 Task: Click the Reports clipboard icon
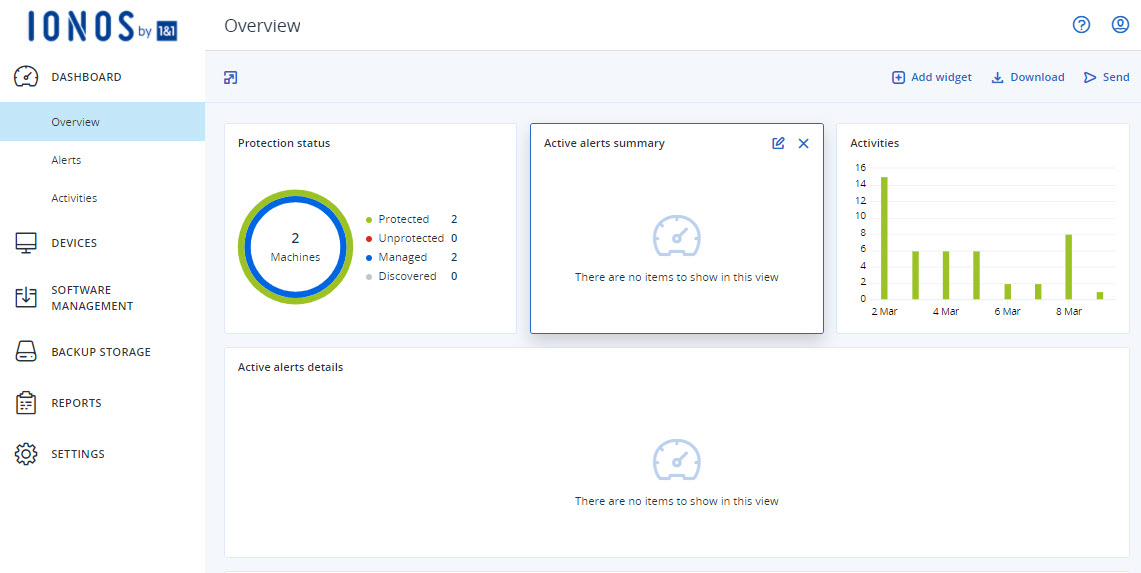coord(26,403)
